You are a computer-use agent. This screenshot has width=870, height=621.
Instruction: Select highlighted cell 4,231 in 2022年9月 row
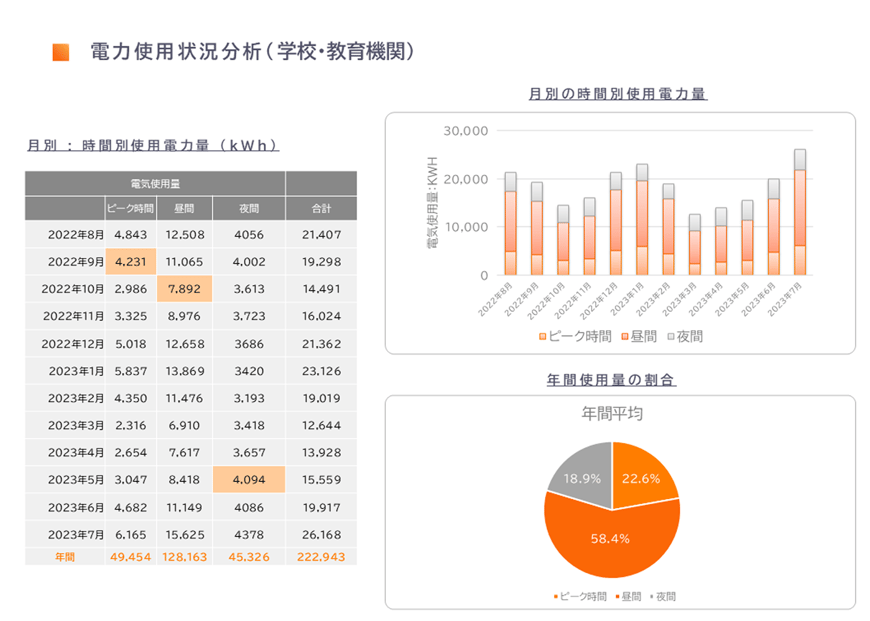(131, 262)
